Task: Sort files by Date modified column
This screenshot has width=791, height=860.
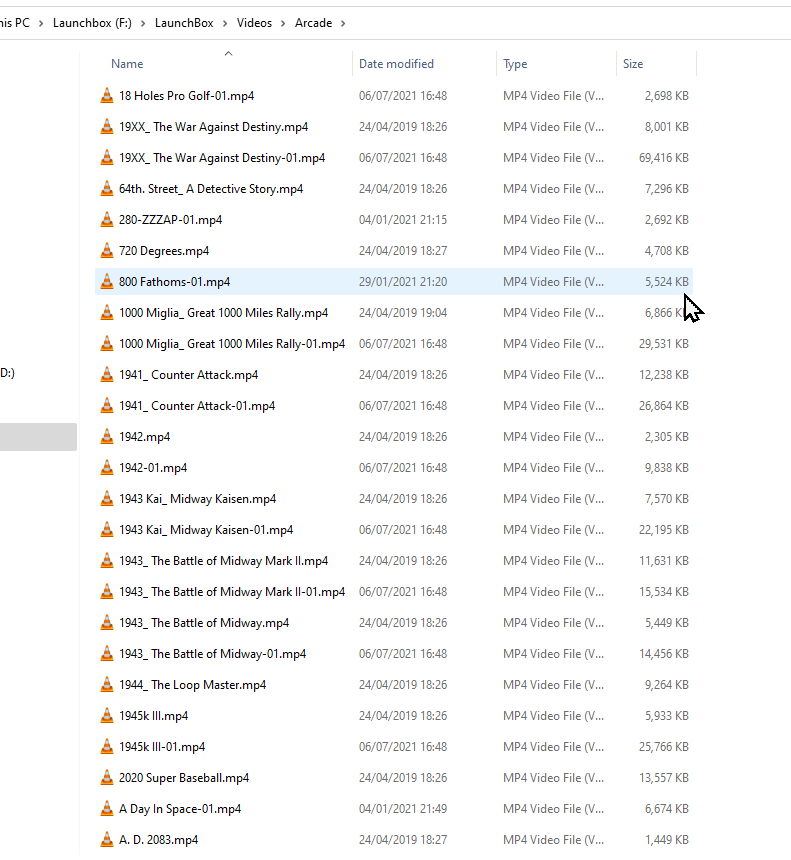Action: tap(396, 64)
